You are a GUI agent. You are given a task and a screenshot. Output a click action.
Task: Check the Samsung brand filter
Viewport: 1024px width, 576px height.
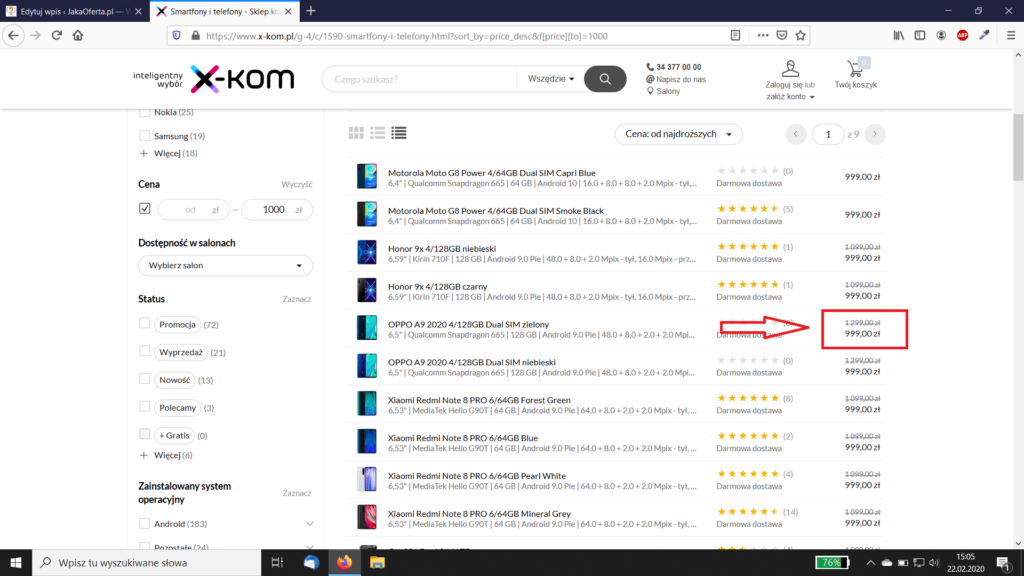[144, 136]
